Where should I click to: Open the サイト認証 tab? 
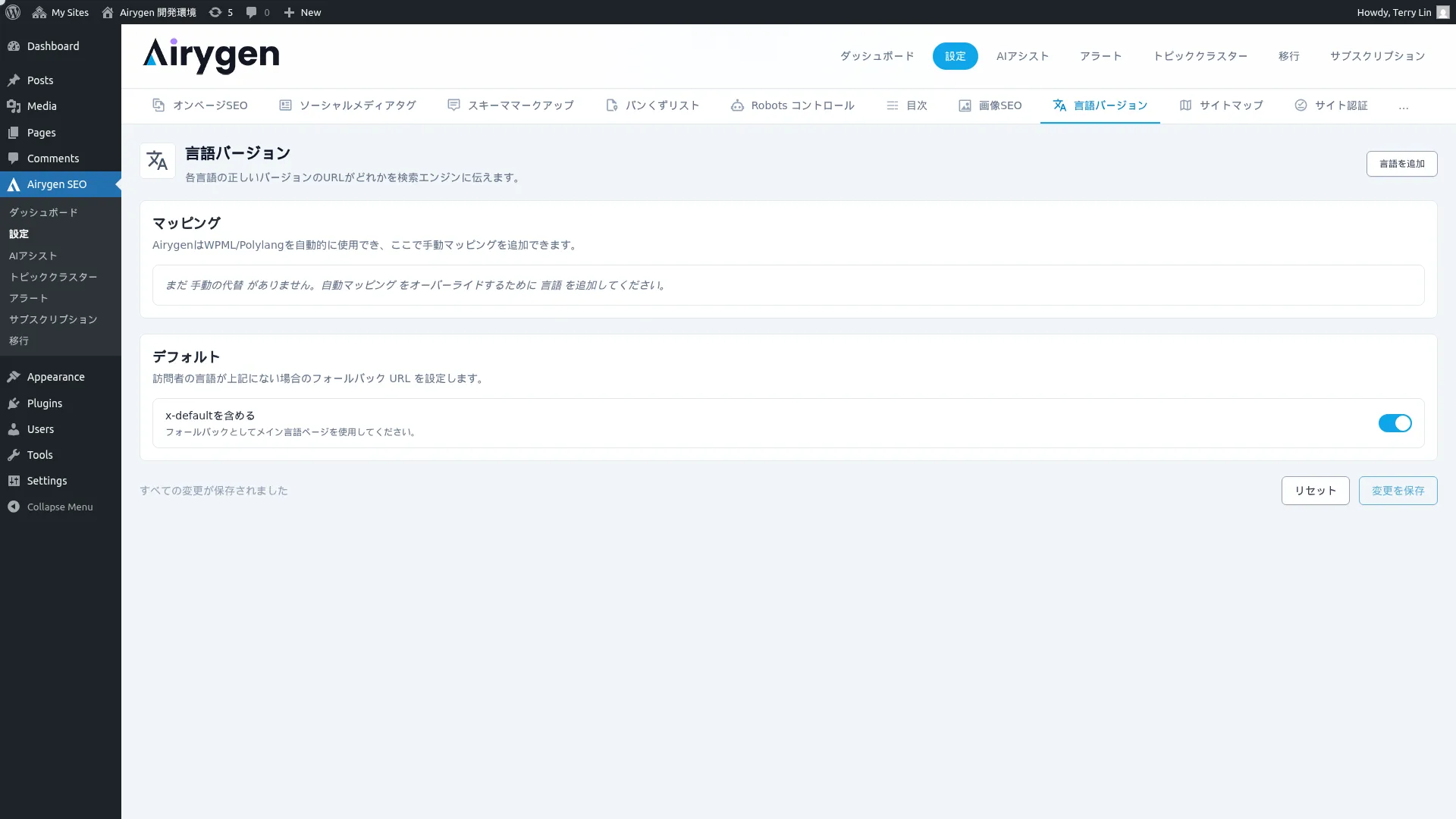[x=1331, y=105]
